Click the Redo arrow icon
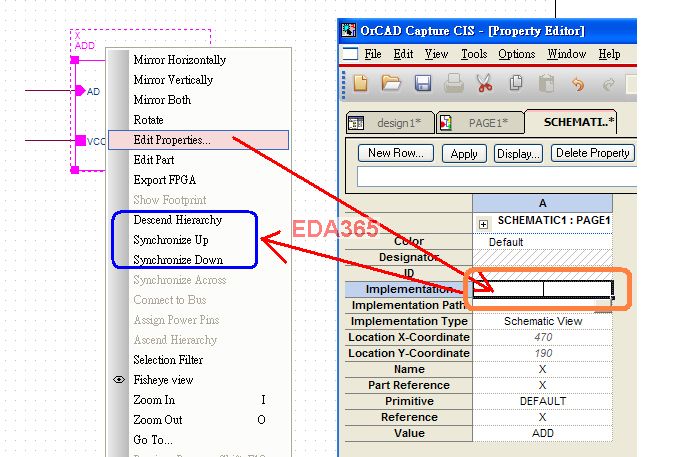This screenshot has width=673, height=457. [x=609, y=84]
